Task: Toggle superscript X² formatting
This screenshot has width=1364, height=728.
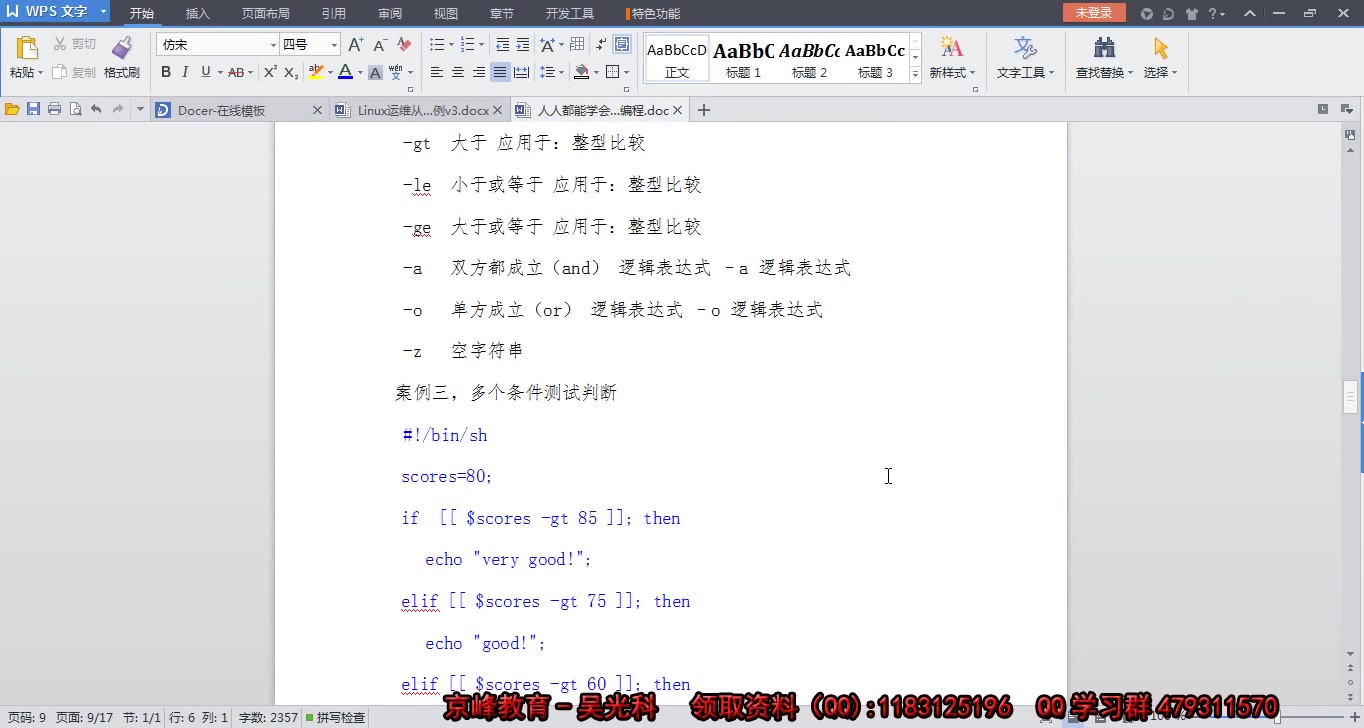Action: coord(270,72)
